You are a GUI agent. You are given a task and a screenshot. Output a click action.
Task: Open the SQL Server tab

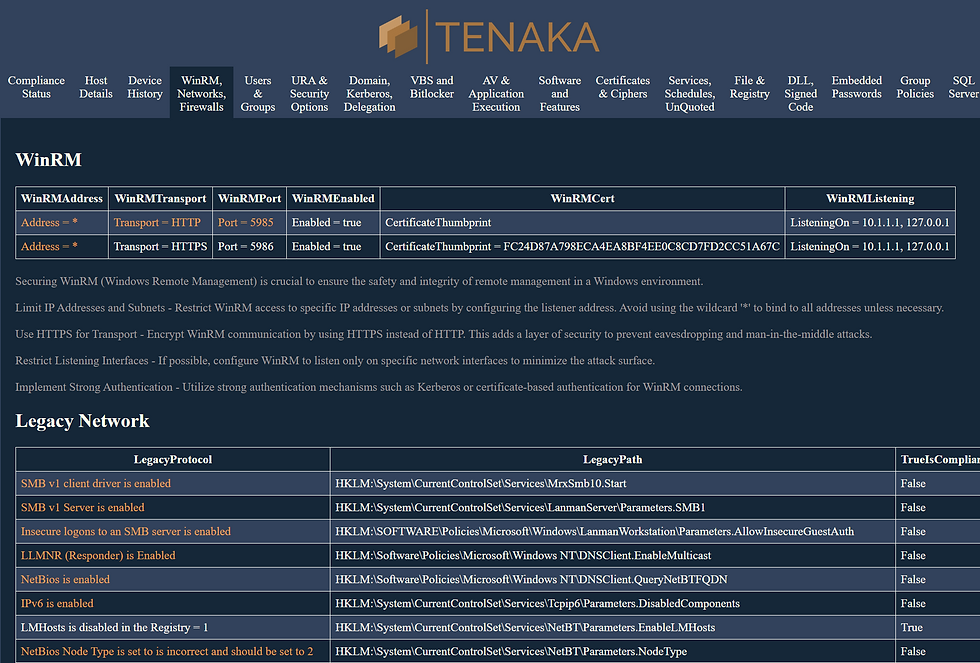[964, 87]
